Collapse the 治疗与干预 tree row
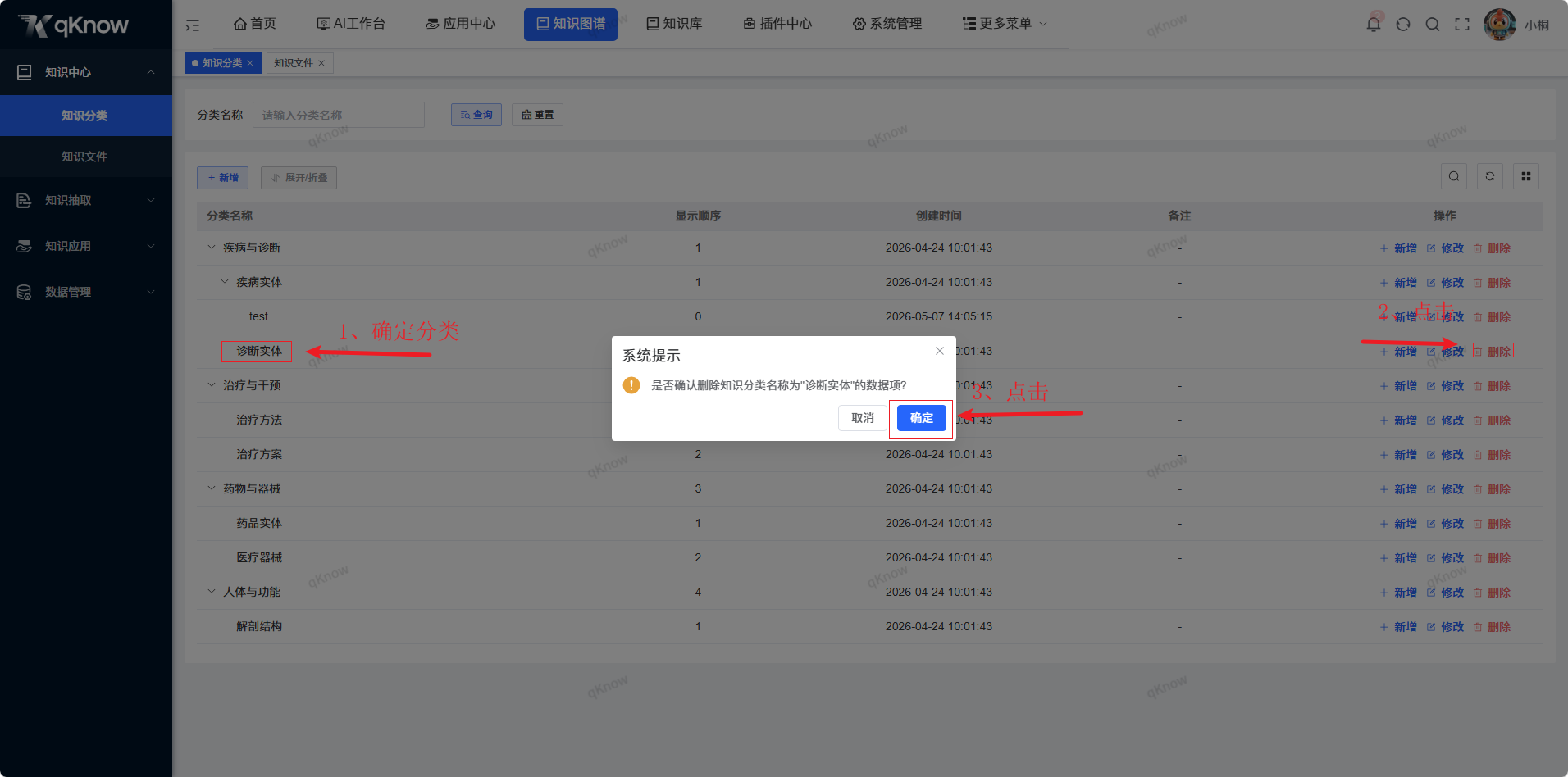1568x777 pixels. click(212, 385)
